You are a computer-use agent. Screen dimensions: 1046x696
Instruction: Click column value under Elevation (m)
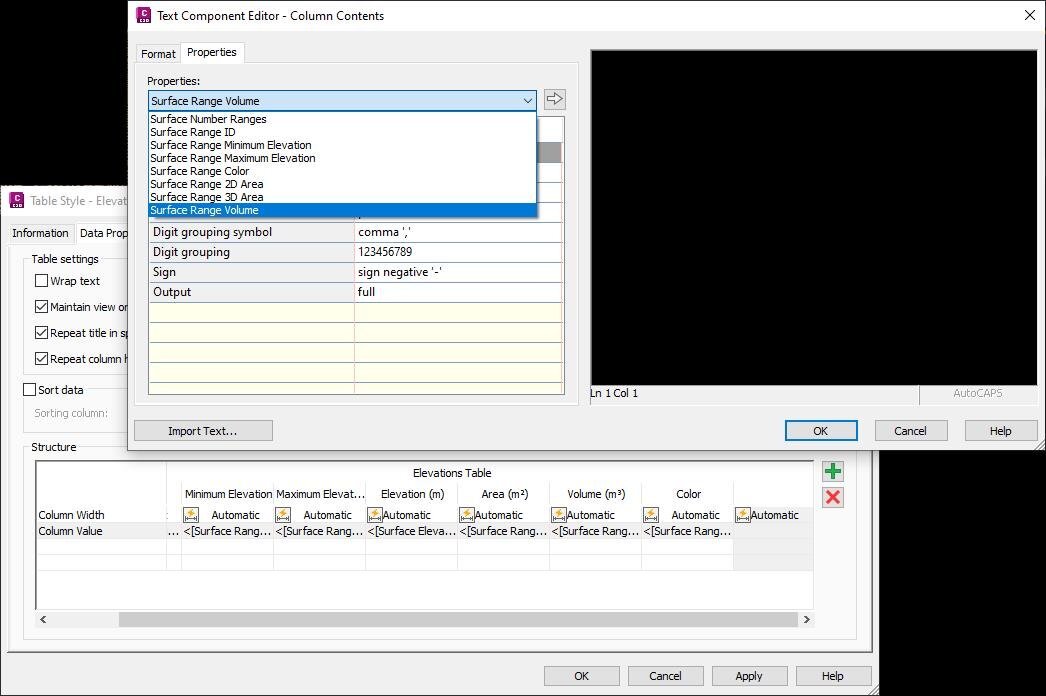coord(412,531)
